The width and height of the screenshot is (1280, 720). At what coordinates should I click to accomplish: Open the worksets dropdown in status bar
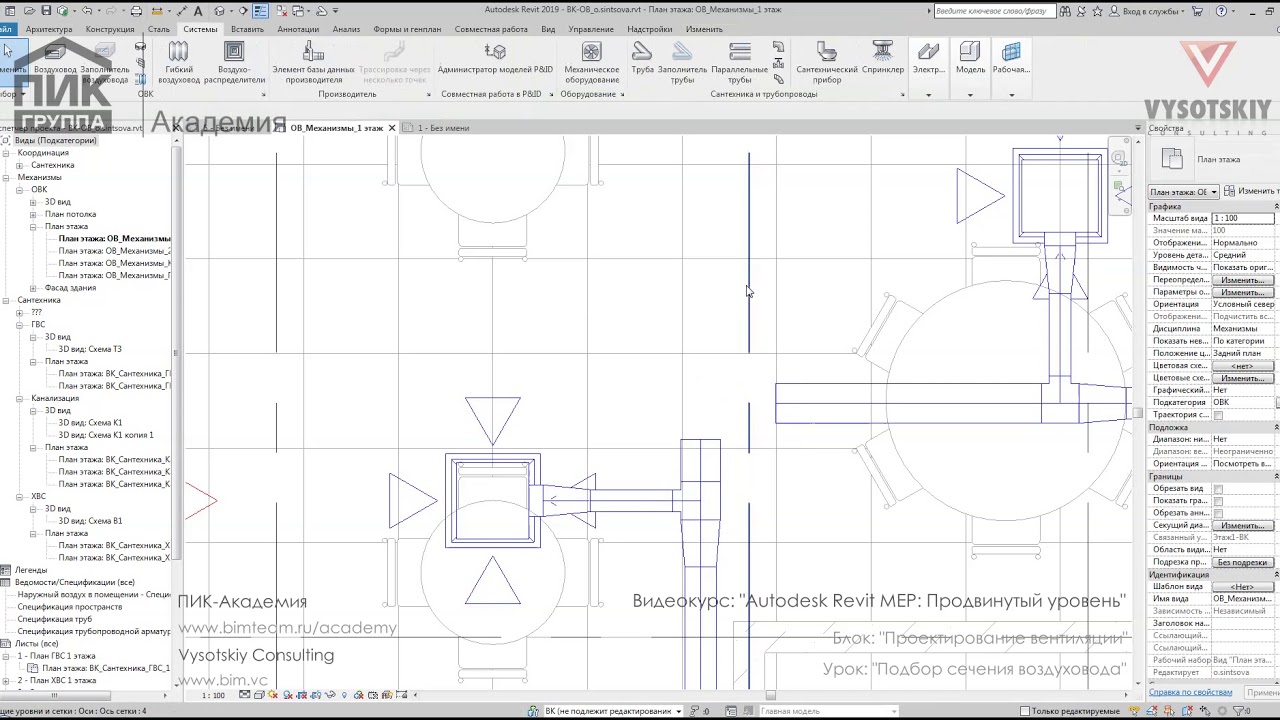pyautogui.click(x=614, y=711)
